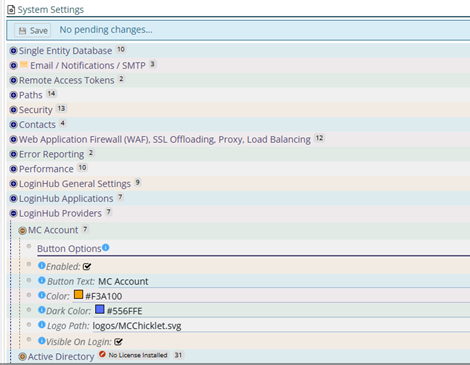
Task: Click the red No License icon
Action: (102, 354)
